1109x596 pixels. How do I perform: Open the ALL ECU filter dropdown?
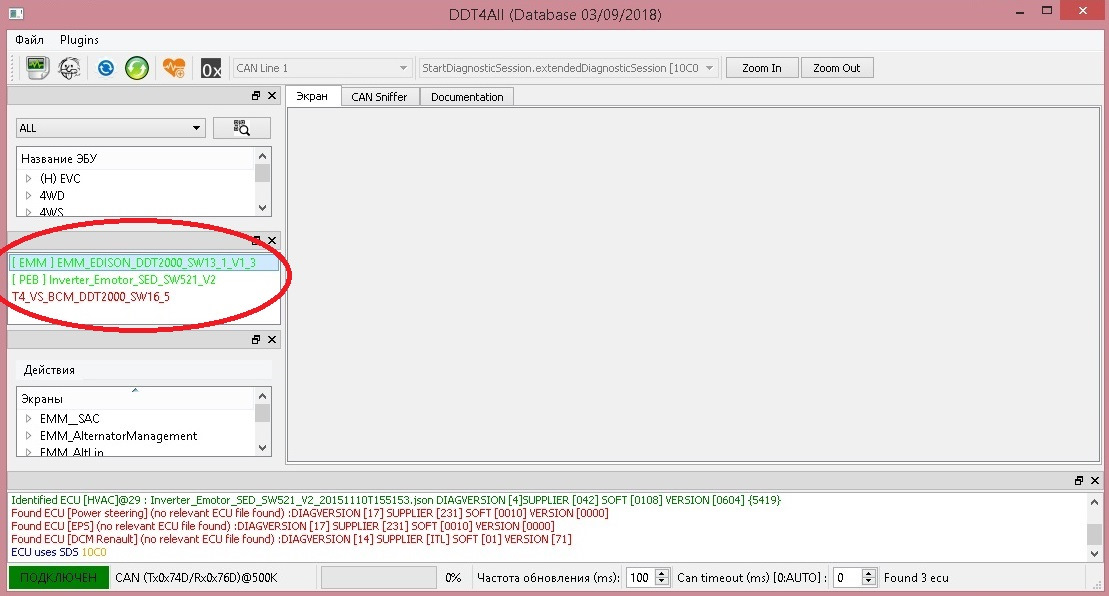(110, 128)
